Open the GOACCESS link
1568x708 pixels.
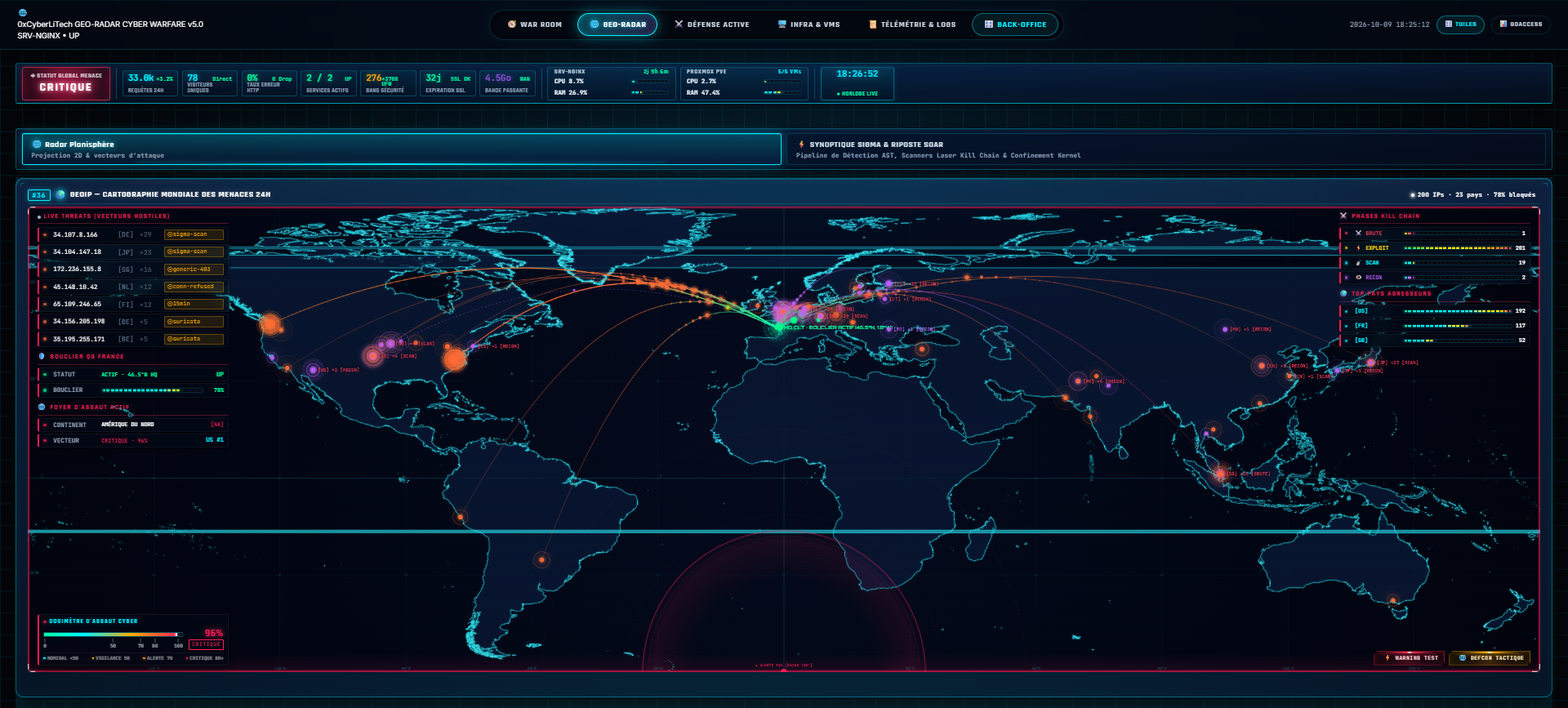(x=1521, y=24)
